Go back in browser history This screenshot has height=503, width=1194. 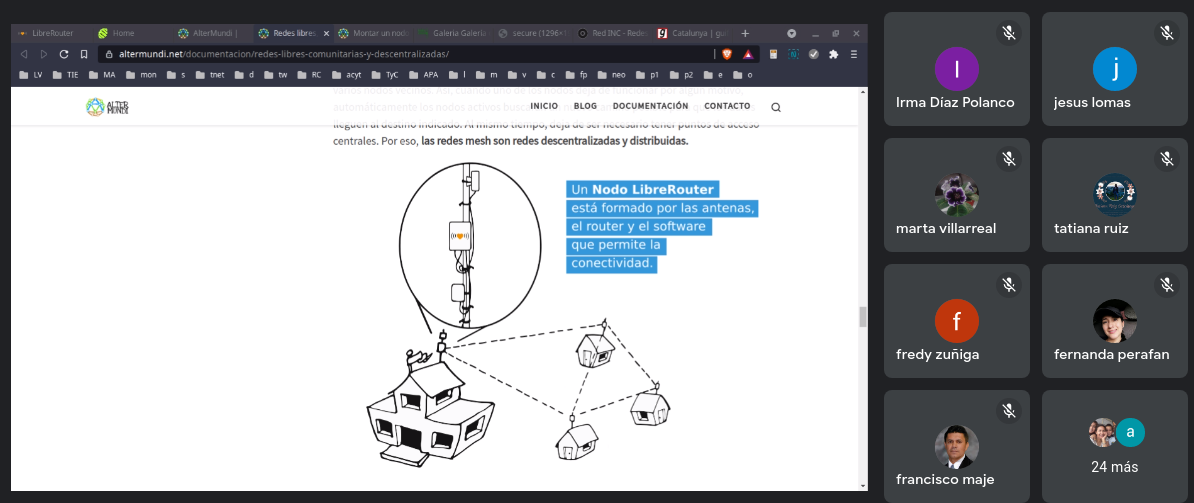[24, 54]
